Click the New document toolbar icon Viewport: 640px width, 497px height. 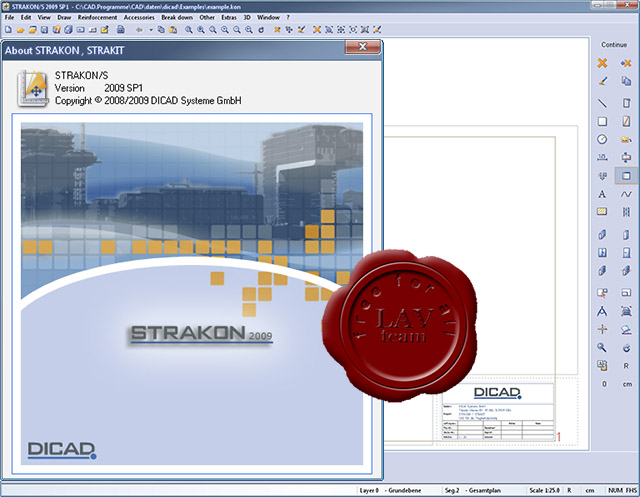[8, 29]
